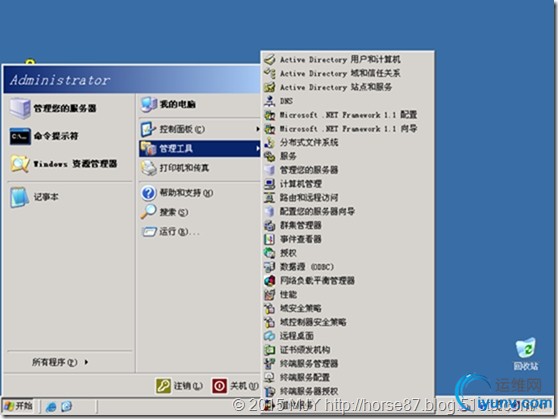The height and width of the screenshot is (419, 558).
Task: Click the 路由和远程访问 icon
Action: (270, 198)
